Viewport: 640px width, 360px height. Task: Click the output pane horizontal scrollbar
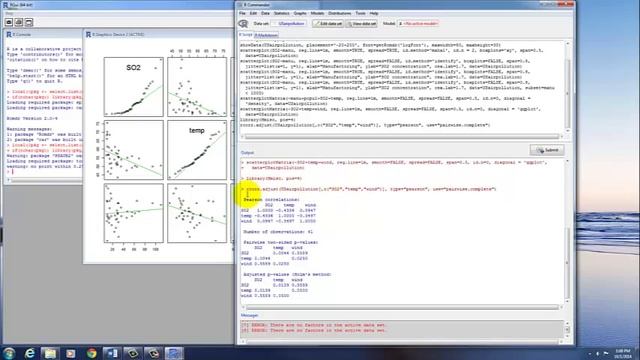(x=402, y=307)
